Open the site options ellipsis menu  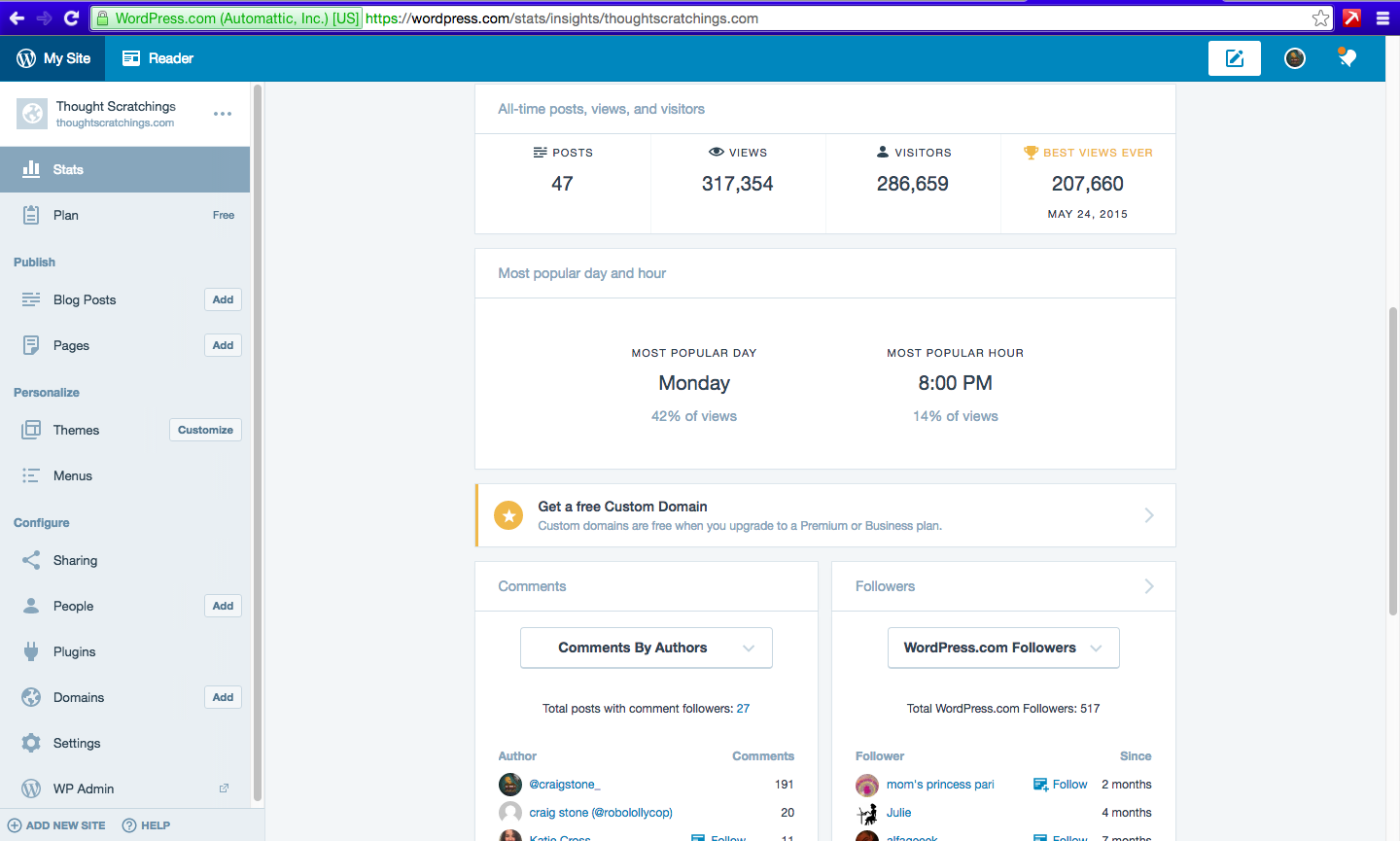(x=223, y=114)
